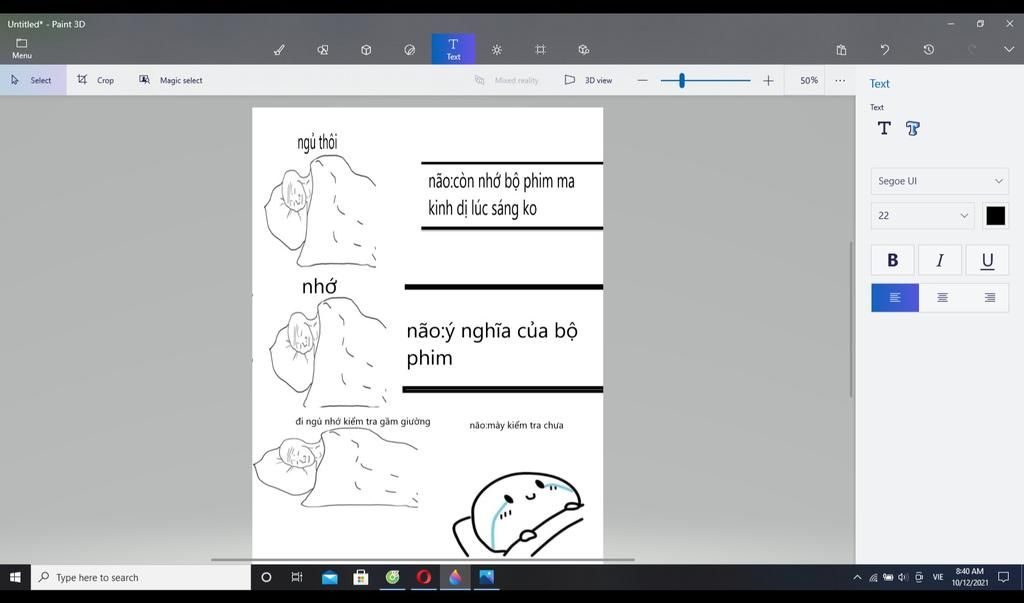Select the Text tab
1024x603 pixels.
tap(453, 49)
